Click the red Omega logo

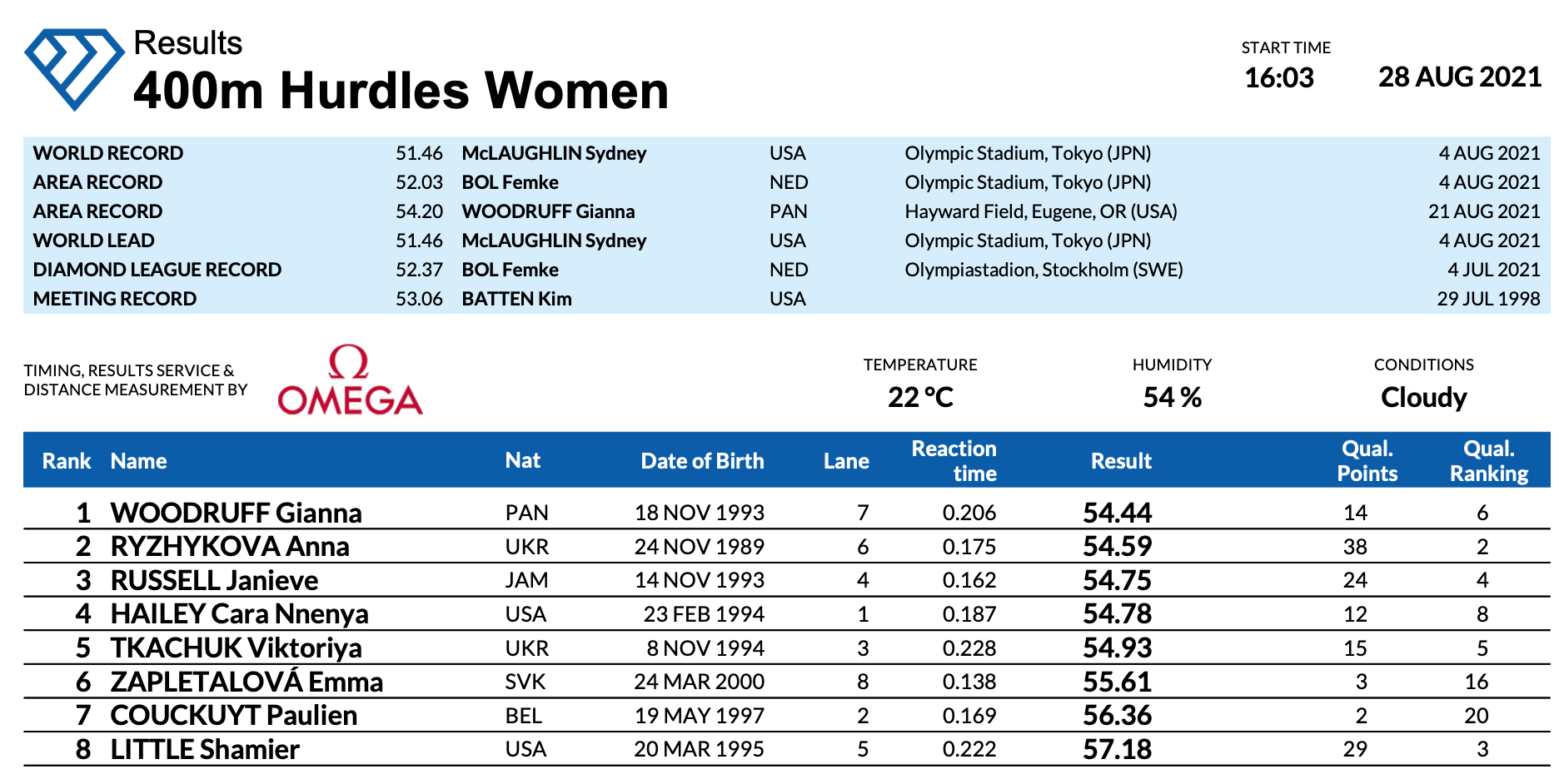(x=350, y=381)
